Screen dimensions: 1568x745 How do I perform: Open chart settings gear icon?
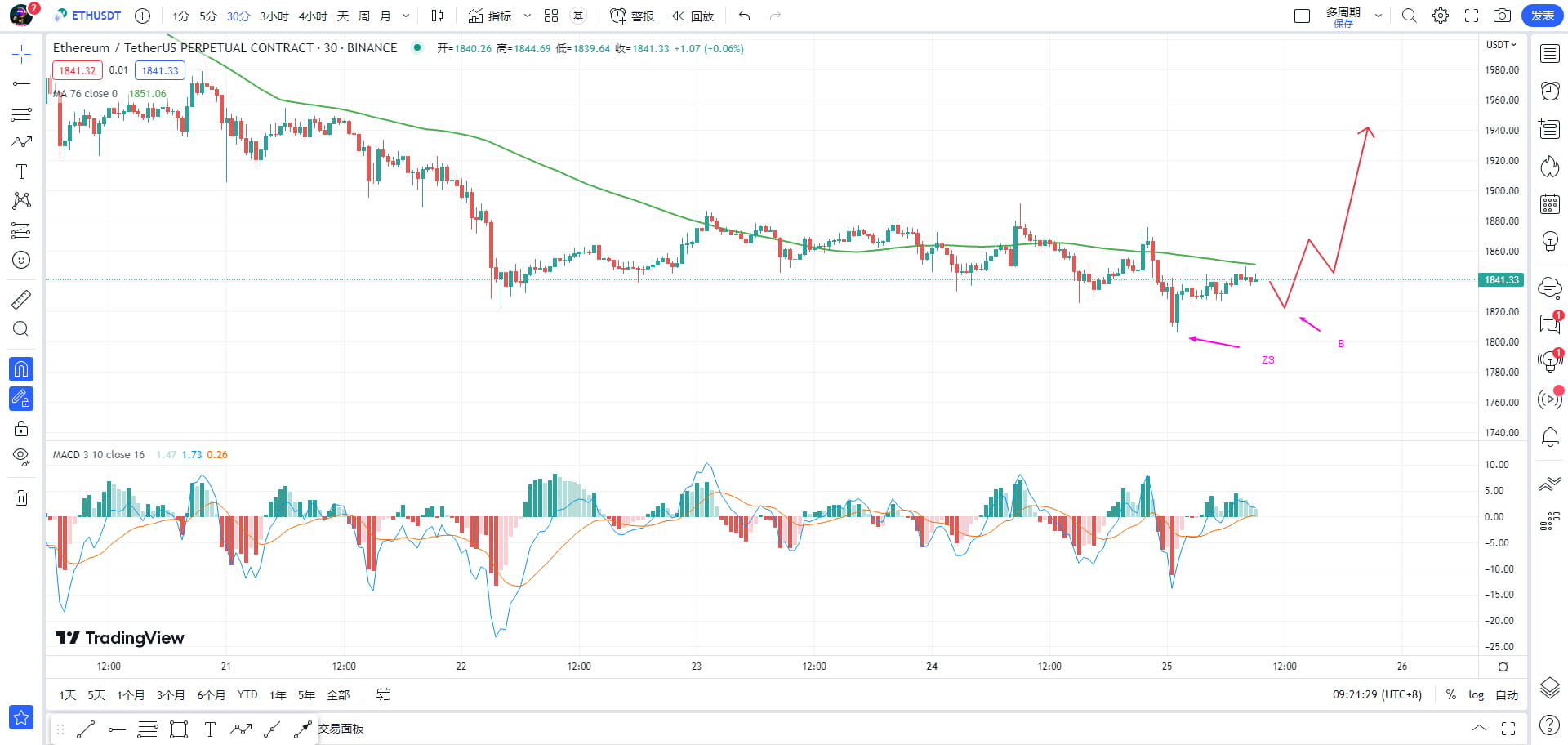(x=1441, y=16)
